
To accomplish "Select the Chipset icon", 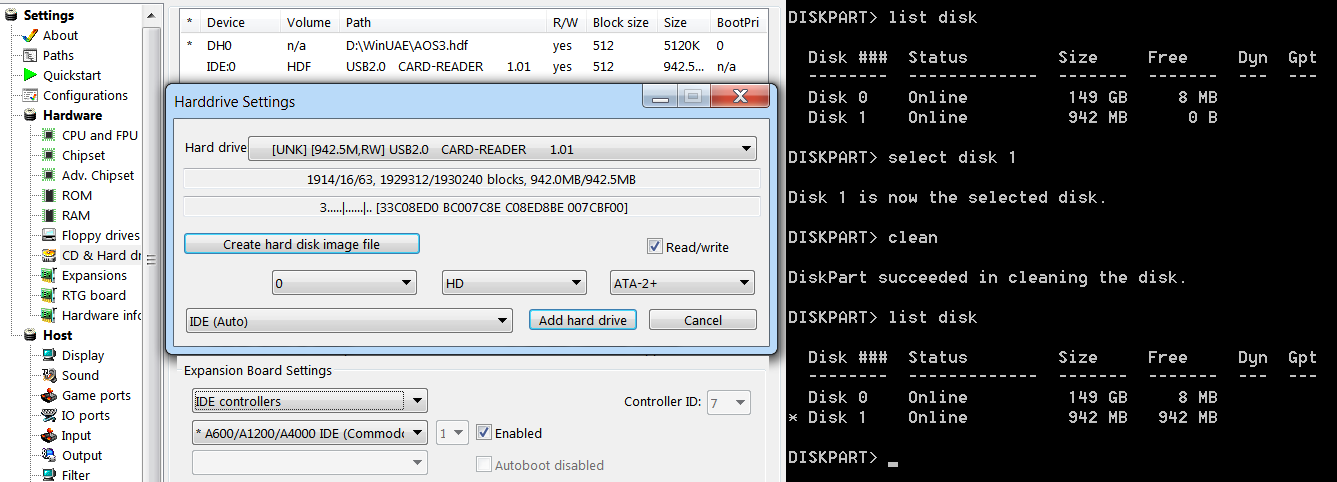I will (48, 155).
